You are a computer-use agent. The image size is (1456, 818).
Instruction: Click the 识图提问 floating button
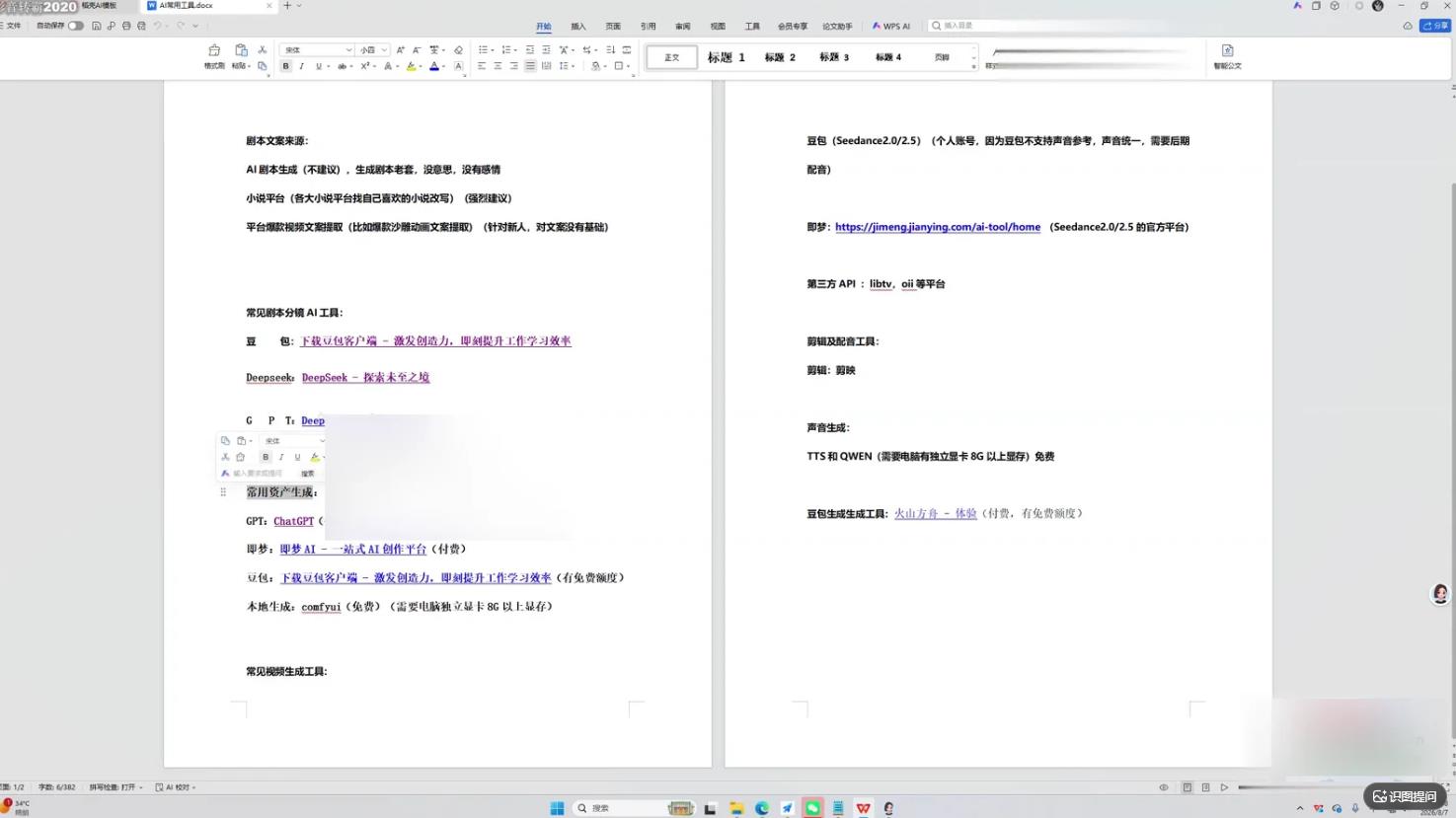pos(1405,796)
